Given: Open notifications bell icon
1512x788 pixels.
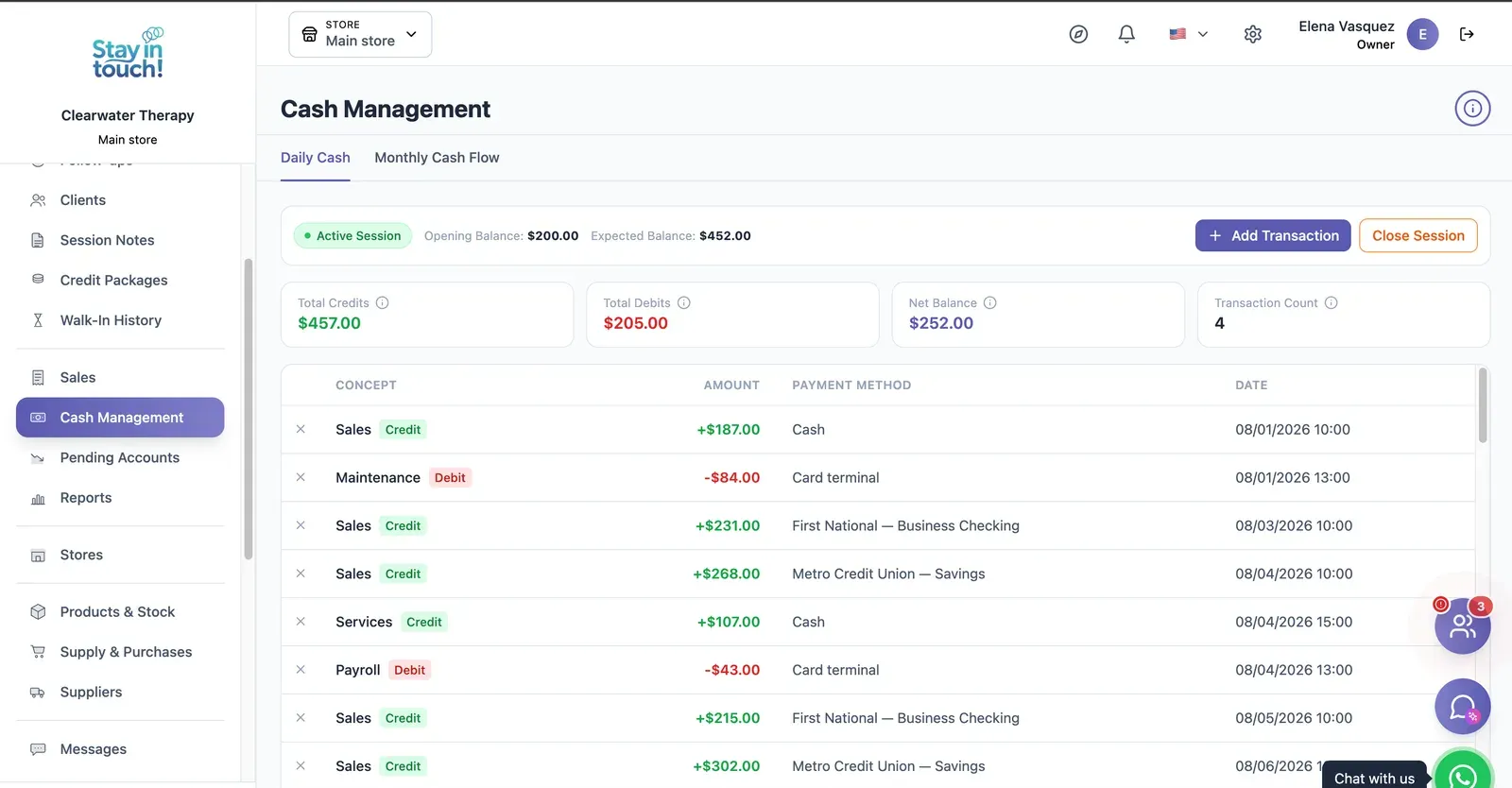Looking at the screenshot, I should click(x=1126, y=34).
